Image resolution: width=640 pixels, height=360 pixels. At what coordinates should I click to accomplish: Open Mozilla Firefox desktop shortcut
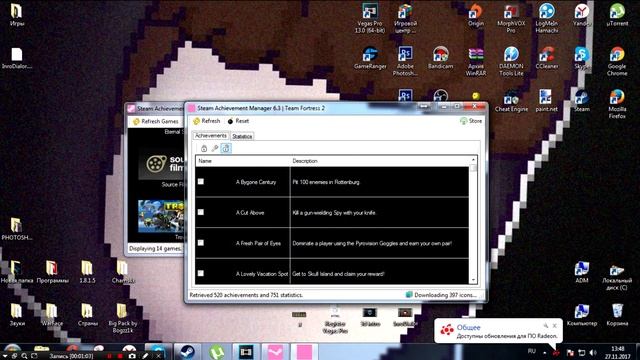coord(617,104)
